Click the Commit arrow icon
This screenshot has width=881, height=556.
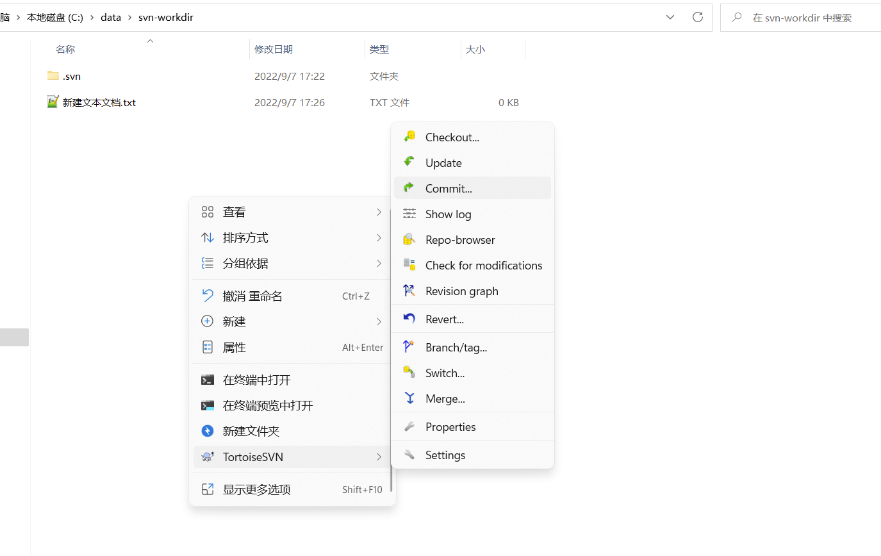tap(409, 188)
